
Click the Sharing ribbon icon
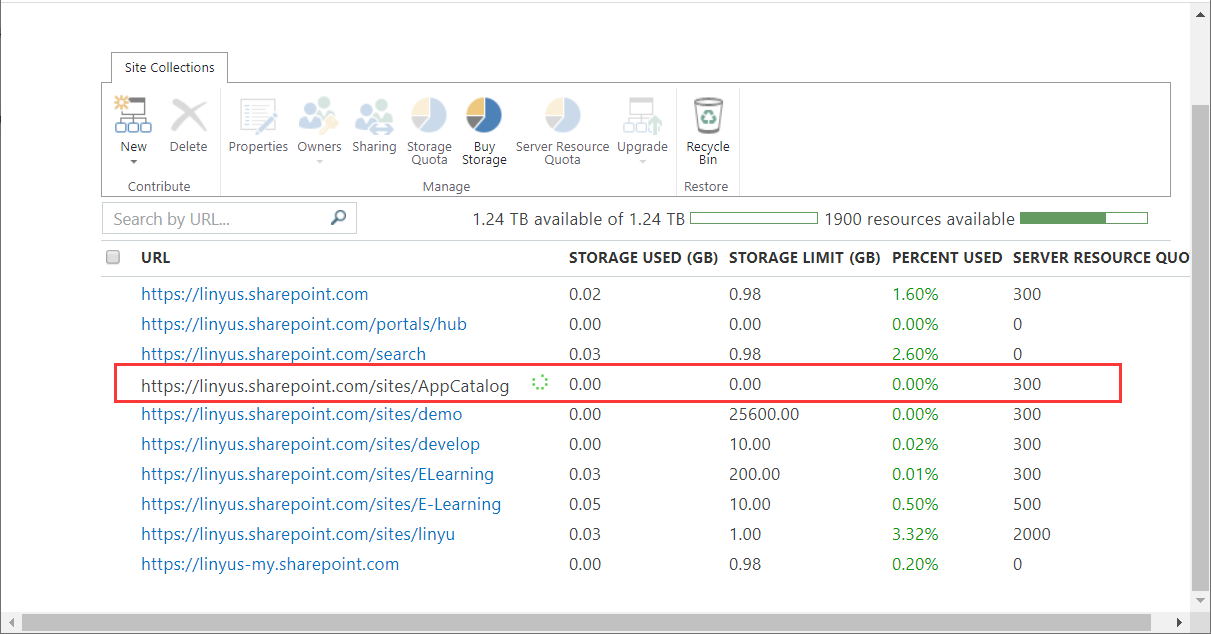tap(374, 115)
